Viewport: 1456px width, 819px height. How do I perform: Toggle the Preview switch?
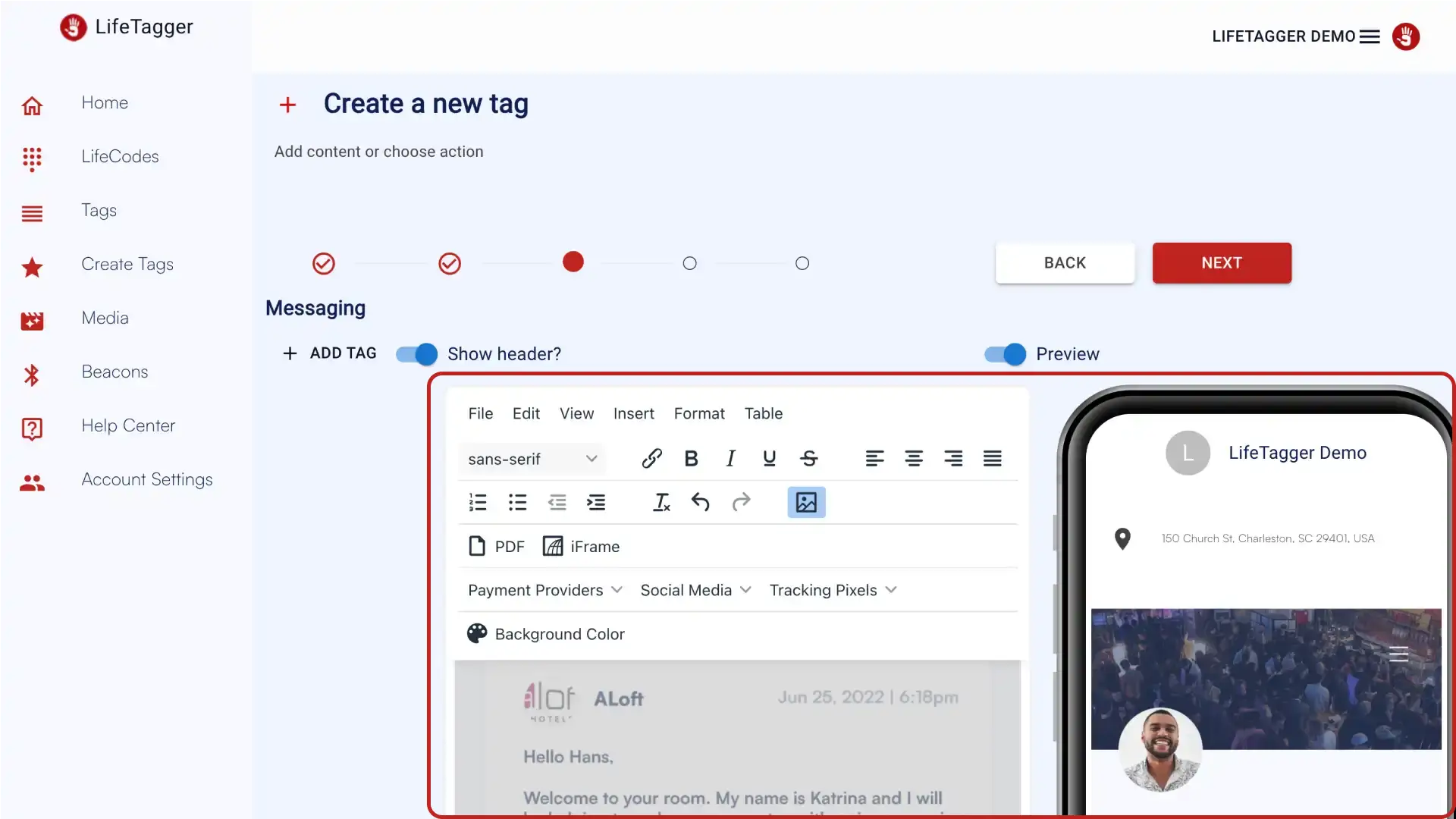click(1005, 354)
